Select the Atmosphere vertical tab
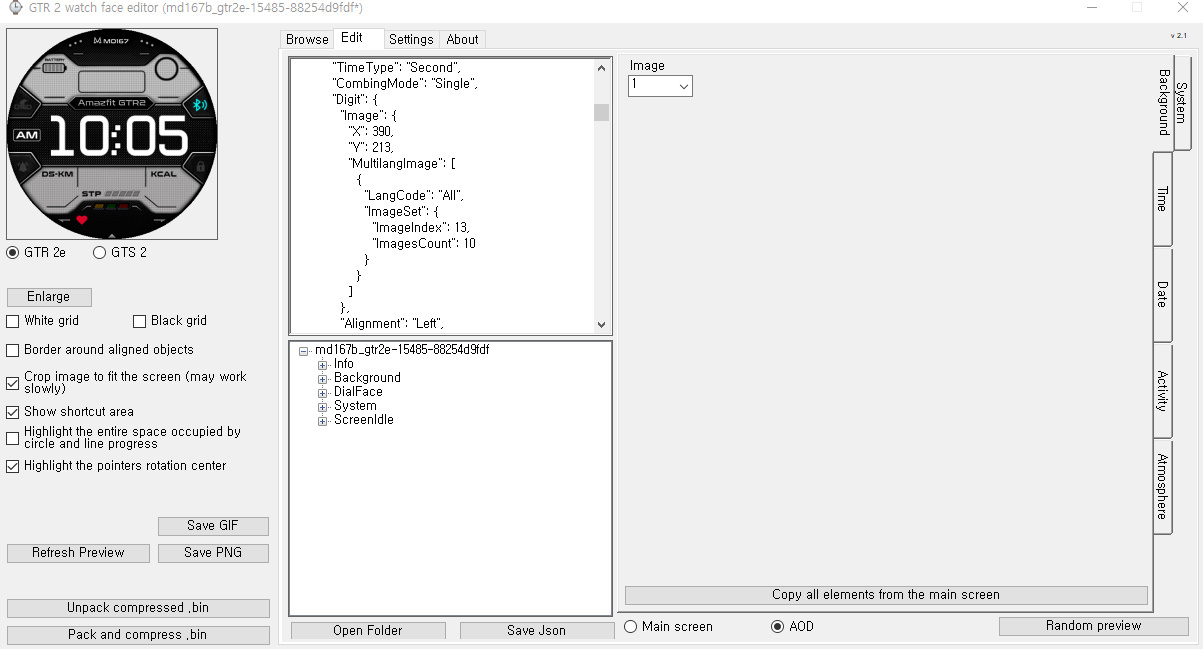This screenshot has width=1203, height=649. click(x=1162, y=486)
